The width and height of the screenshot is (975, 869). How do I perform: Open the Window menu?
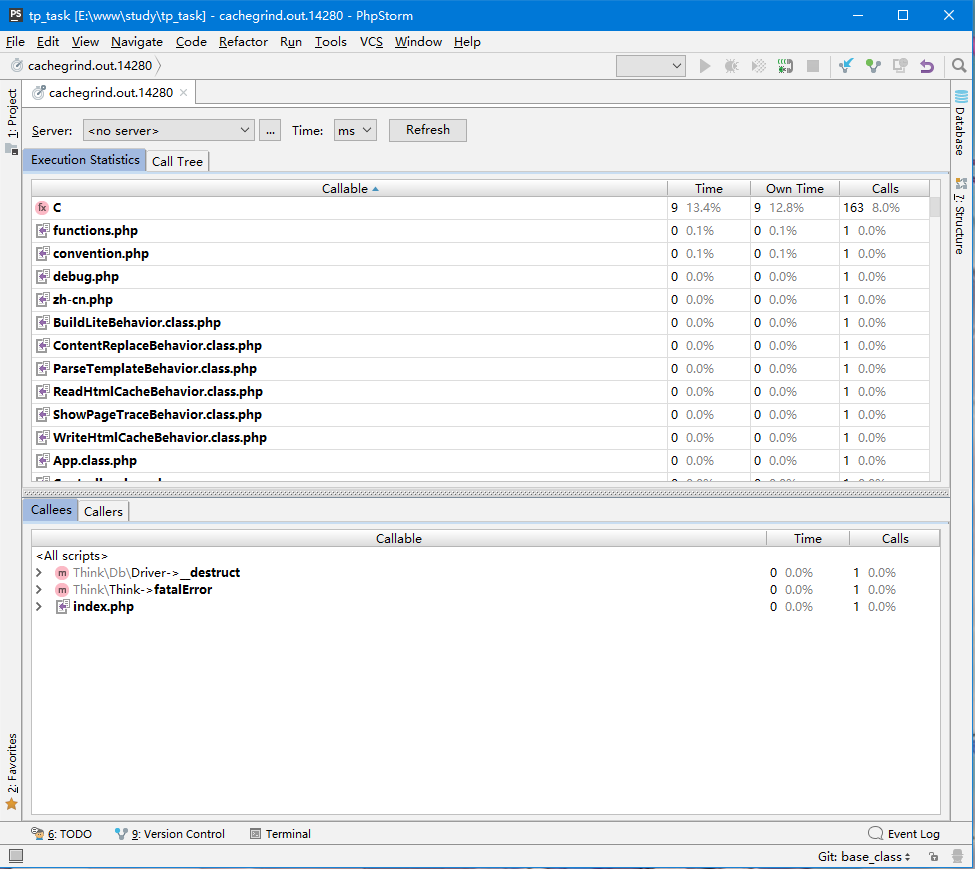(418, 42)
